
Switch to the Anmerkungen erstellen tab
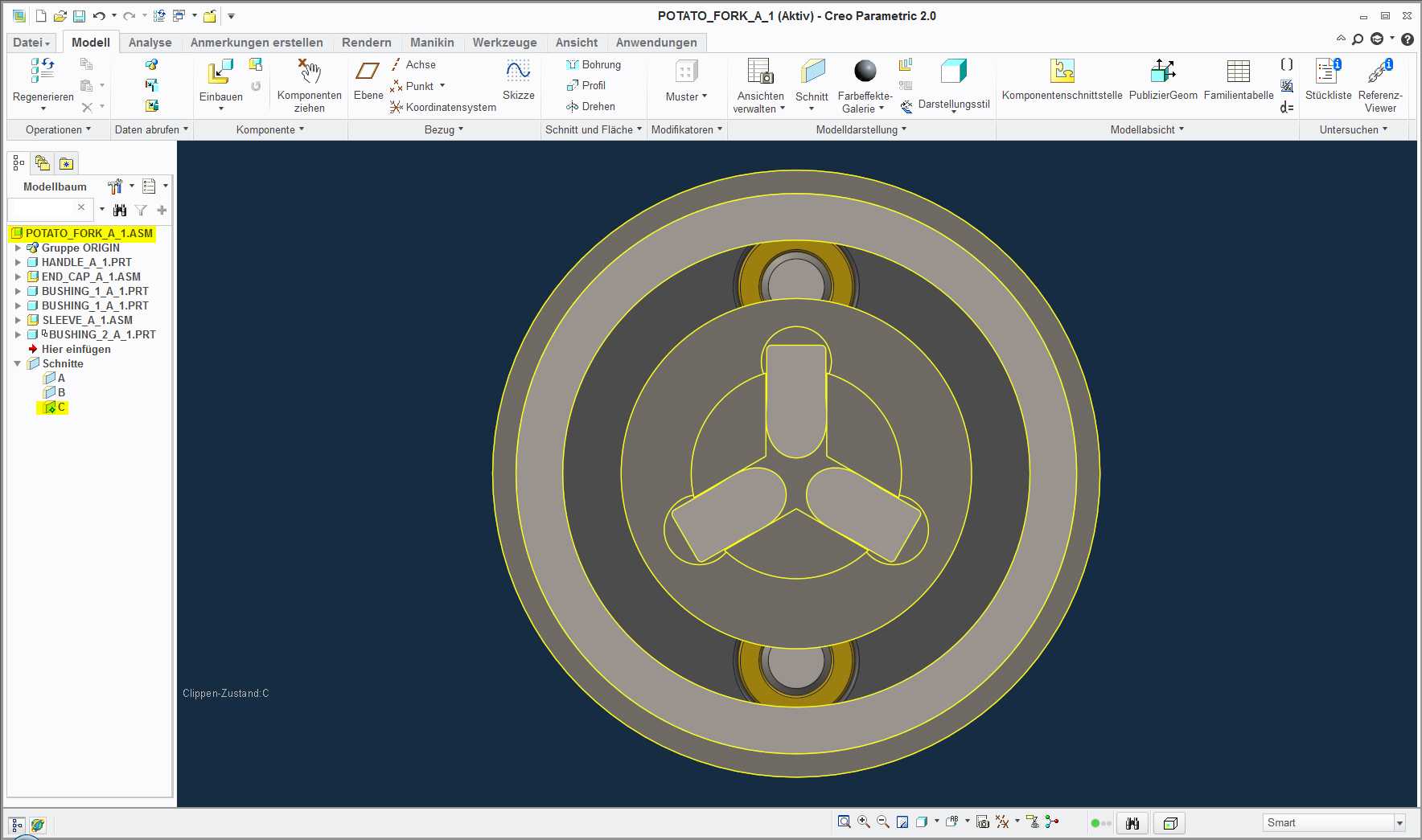(257, 43)
